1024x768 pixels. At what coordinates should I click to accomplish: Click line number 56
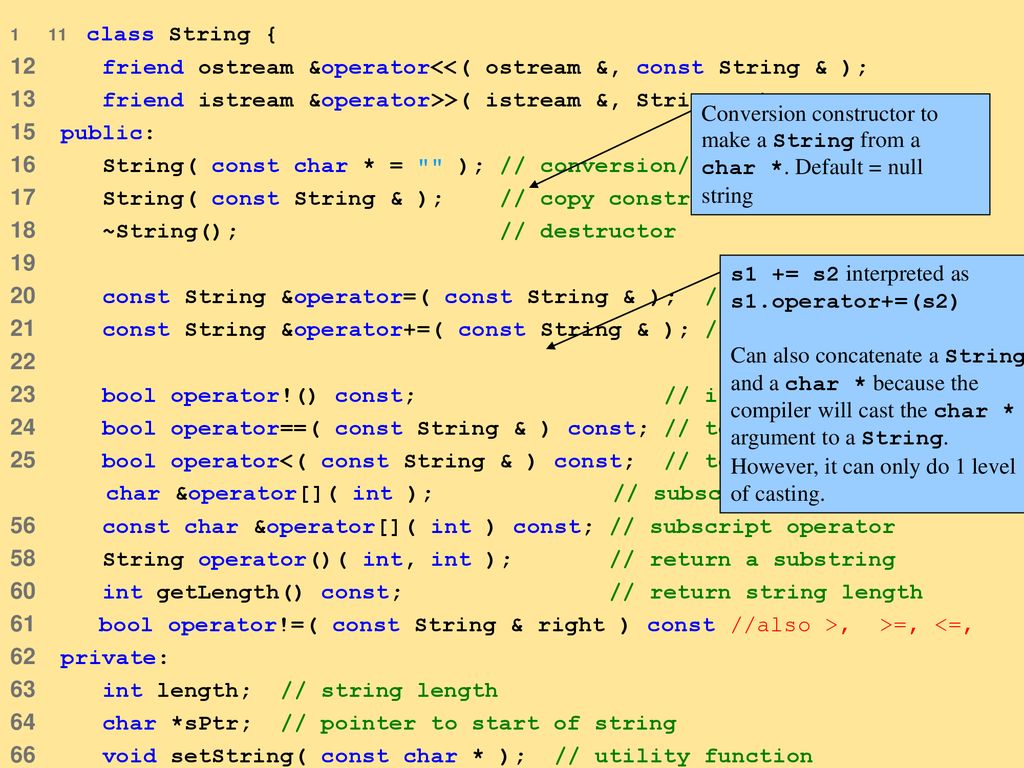23,525
